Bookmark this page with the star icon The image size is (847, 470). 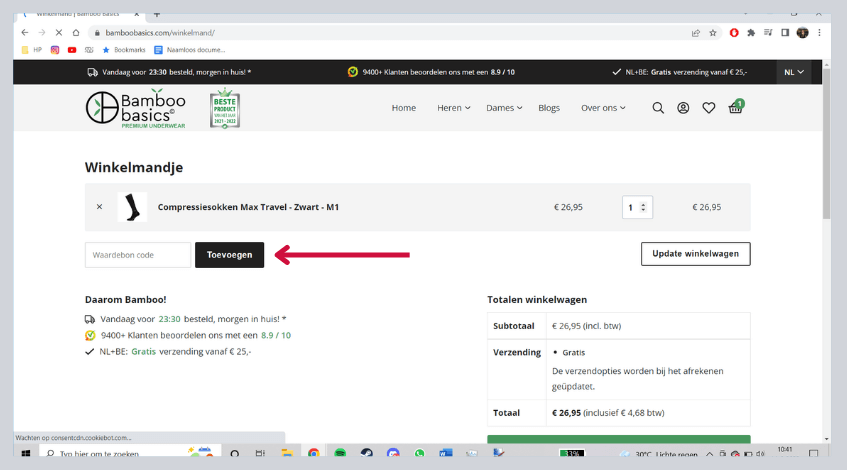[x=713, y=32]
